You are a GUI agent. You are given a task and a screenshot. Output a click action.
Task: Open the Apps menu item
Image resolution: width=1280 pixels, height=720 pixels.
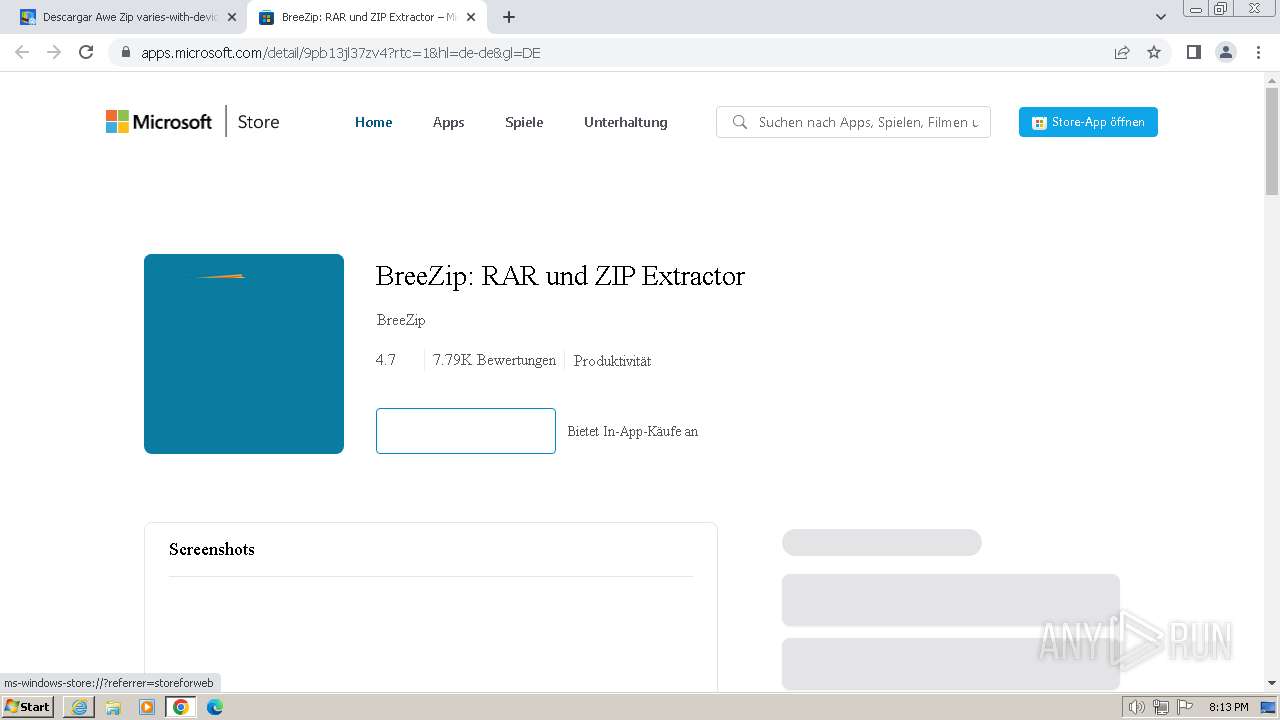[x=448, y=122]
